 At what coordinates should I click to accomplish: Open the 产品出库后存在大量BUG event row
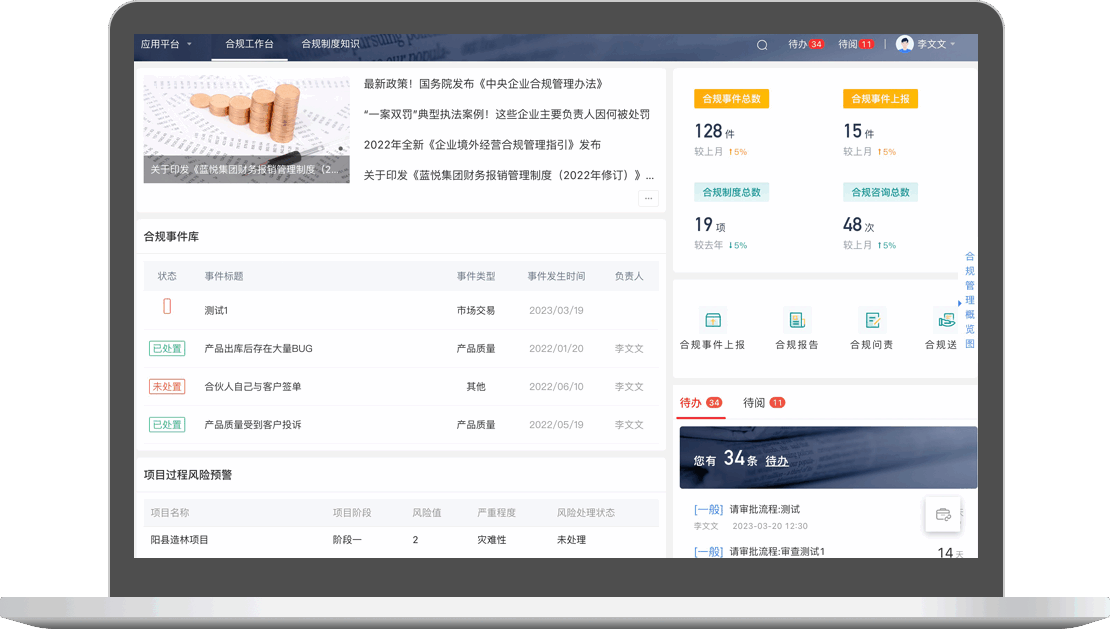(258, 349)
